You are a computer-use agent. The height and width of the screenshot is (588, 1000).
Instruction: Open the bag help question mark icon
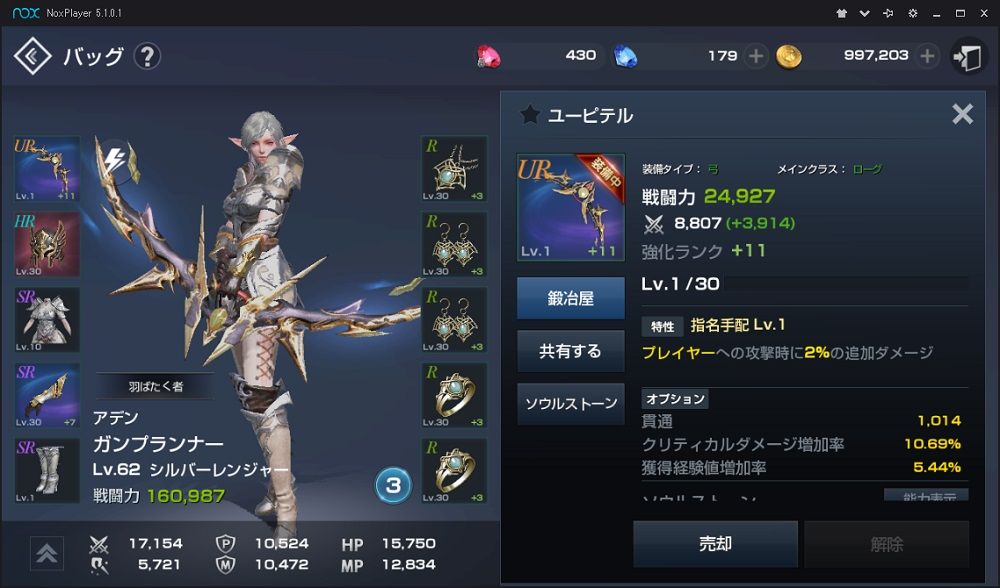pos(147,56)
